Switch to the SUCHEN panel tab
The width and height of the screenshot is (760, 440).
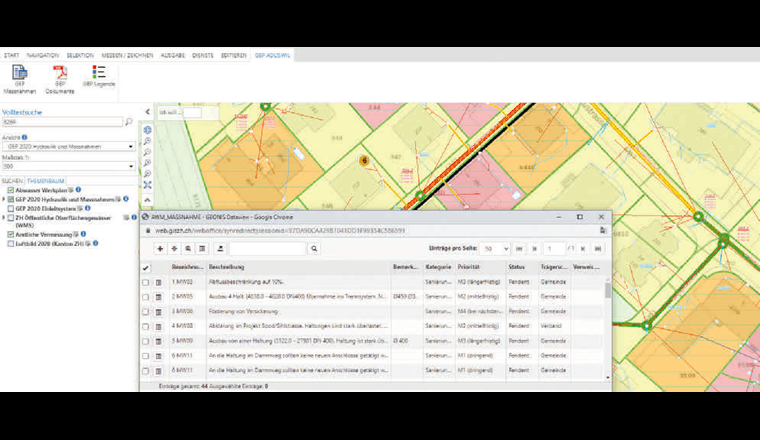tap(12, 181)
